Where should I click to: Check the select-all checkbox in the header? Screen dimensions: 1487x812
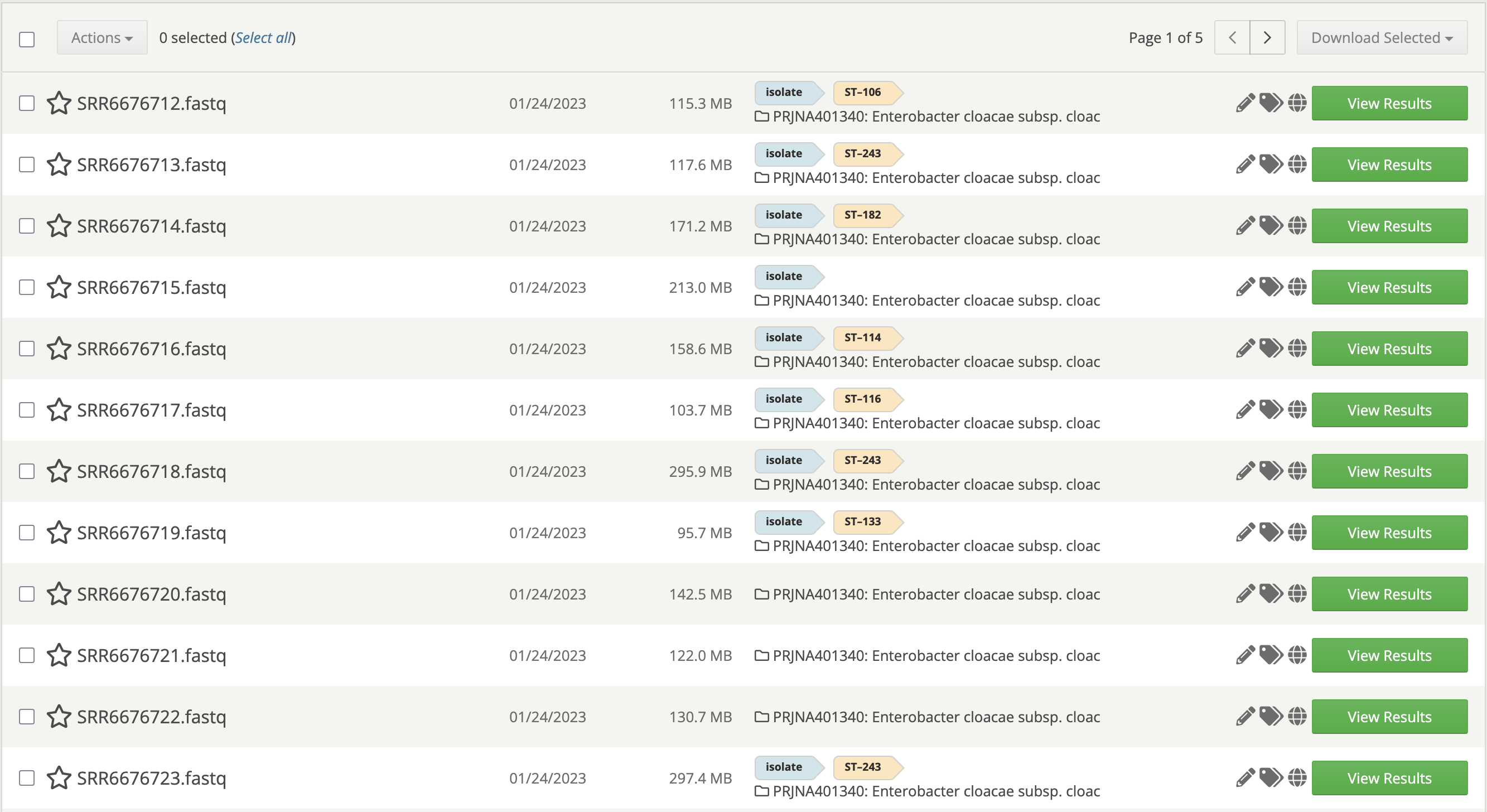(27, 39)
